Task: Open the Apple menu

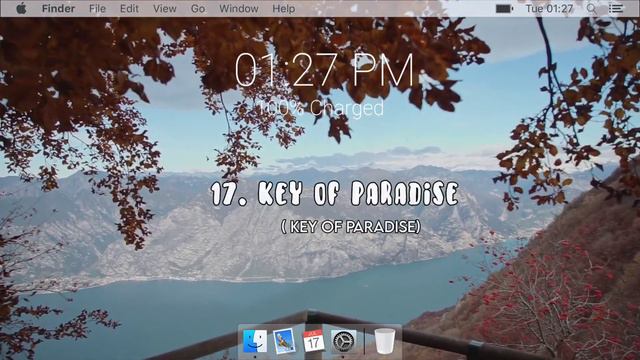Action: click(x=21, y=8)
